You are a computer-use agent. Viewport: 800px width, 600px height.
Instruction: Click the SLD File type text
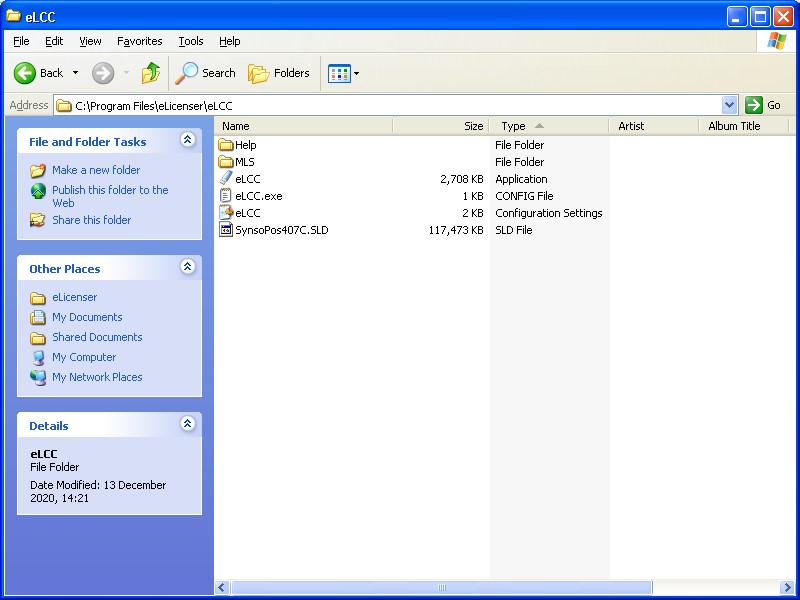tap(513, 230)
